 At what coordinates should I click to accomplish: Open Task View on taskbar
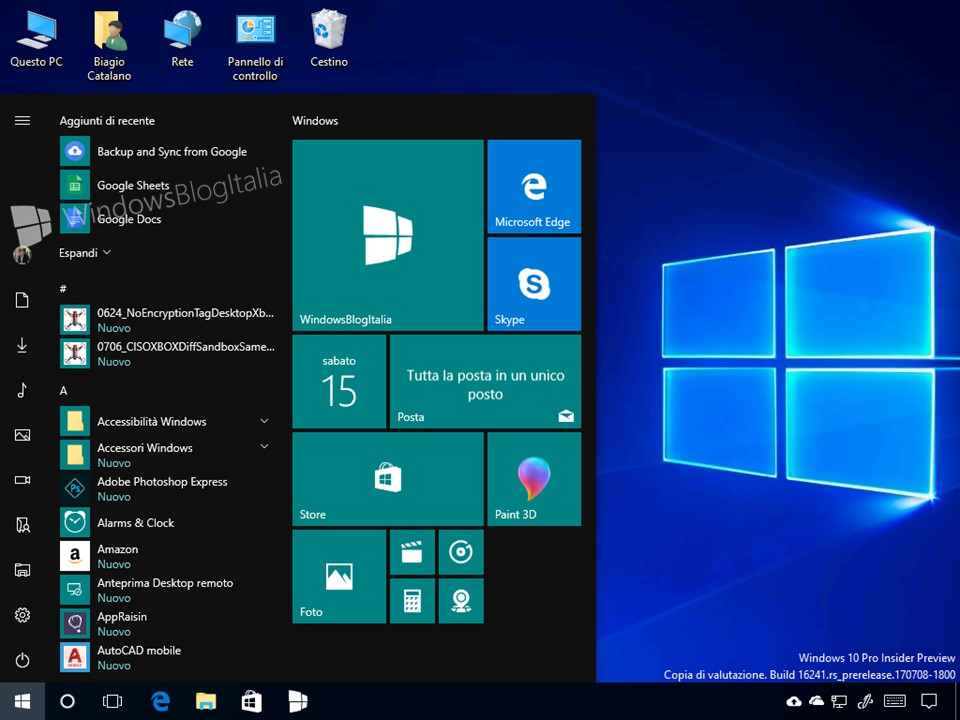pyautogui.click(x=113, y=701)
